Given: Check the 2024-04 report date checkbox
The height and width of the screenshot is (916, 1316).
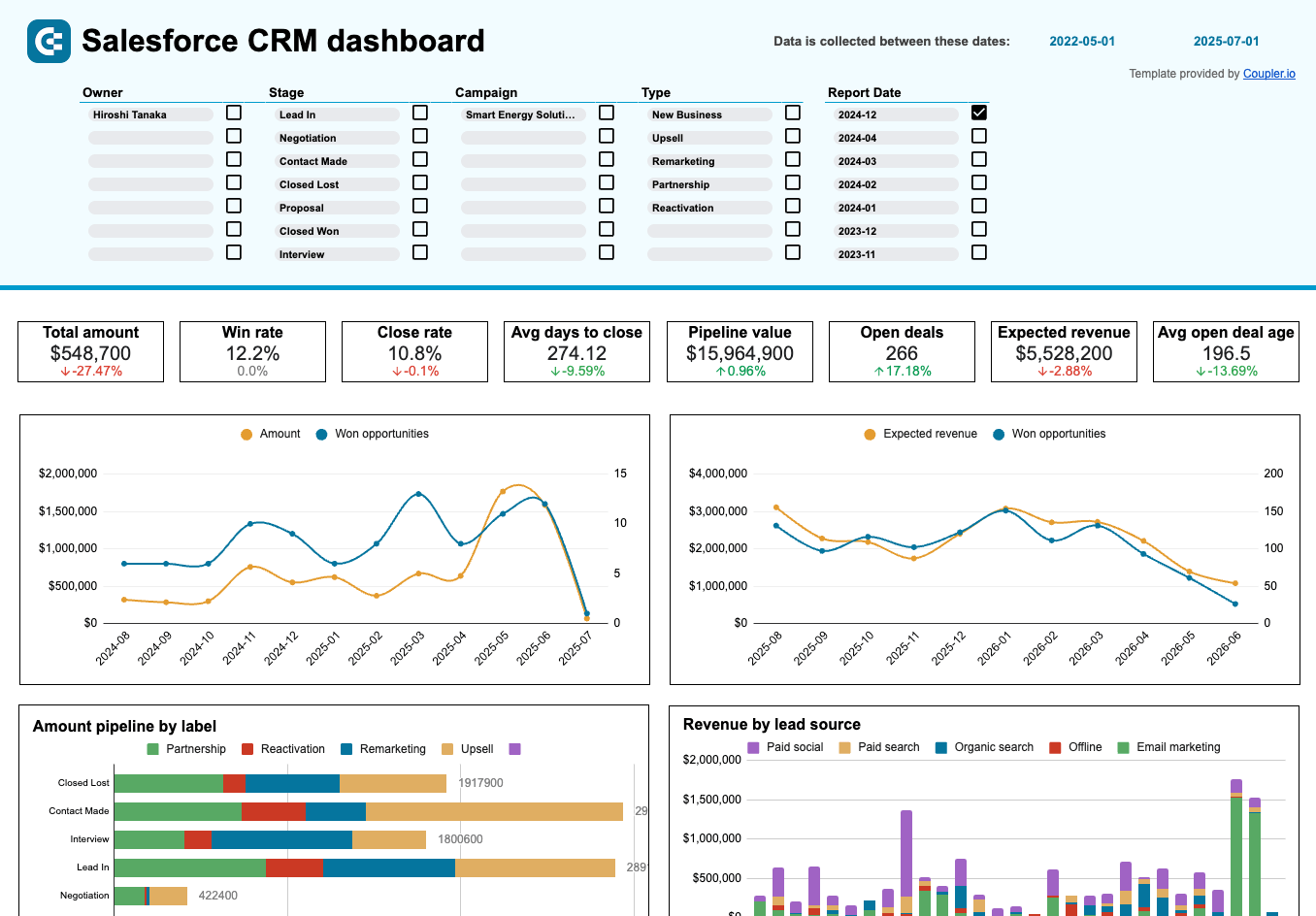Looking at the screenshot, I should pyautogui.click(x=979, y=136).
